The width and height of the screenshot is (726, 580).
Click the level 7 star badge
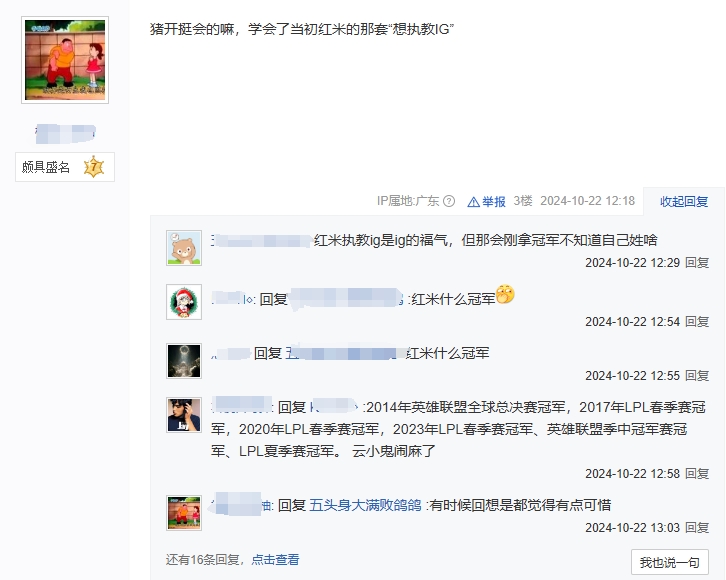tap(94, 167)
